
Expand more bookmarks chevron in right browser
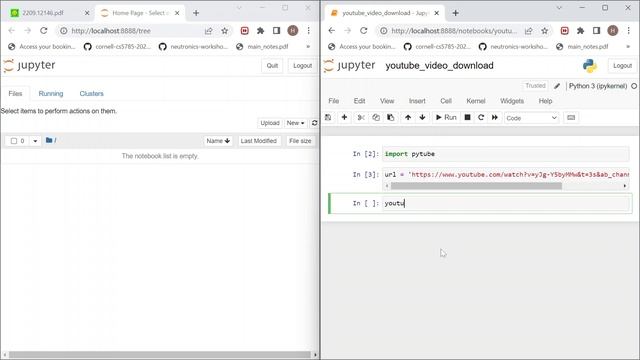(x=628, y=47)
